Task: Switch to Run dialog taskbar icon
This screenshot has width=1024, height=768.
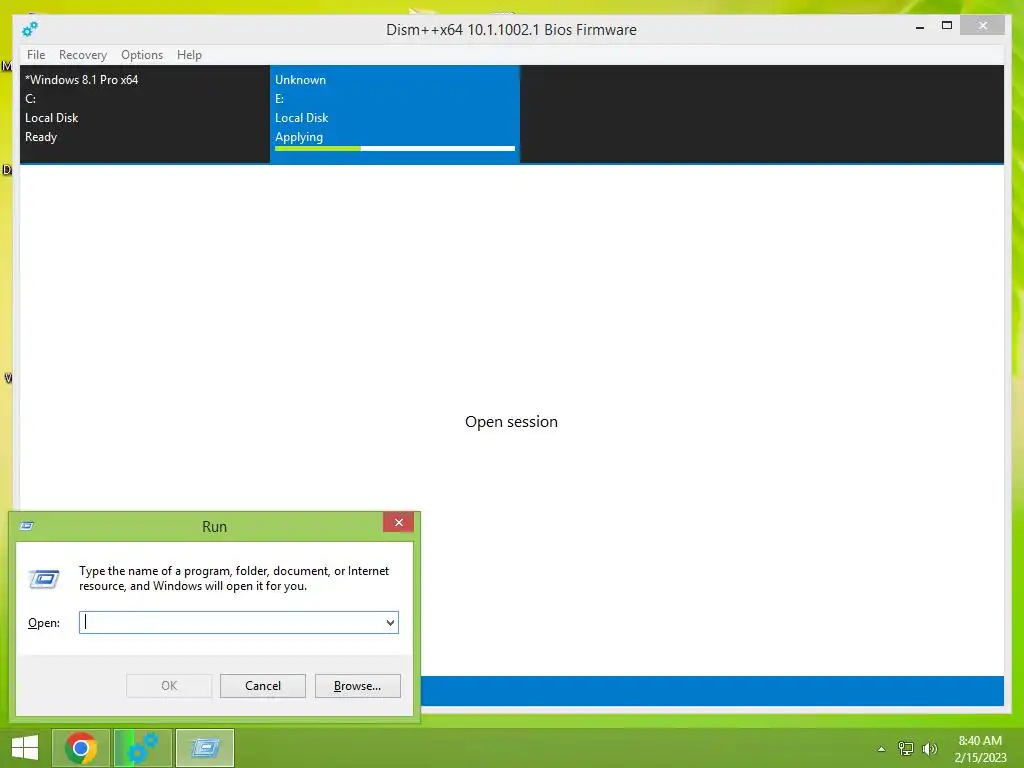Action: [205, 748]
